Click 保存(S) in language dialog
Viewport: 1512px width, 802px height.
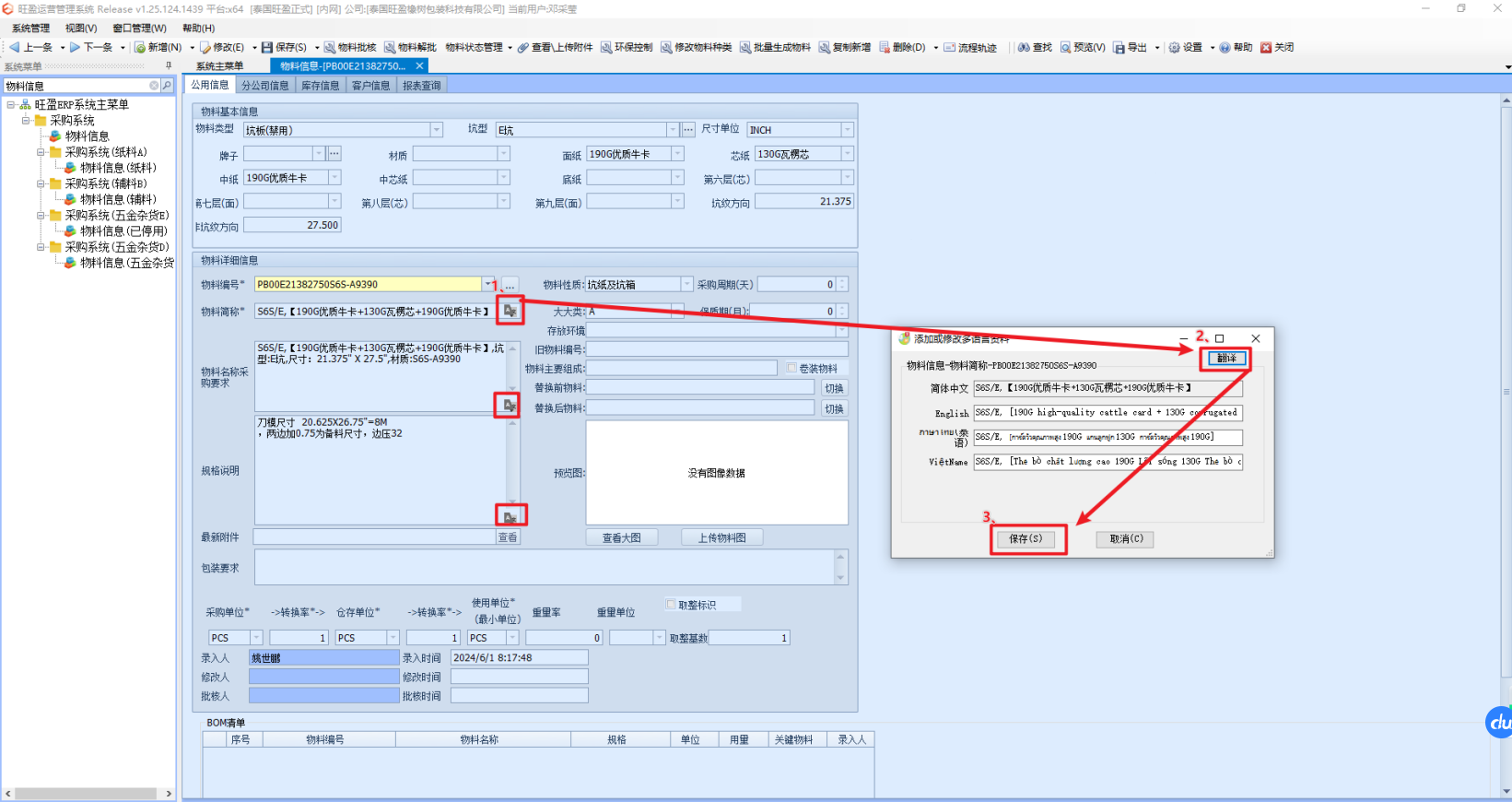click(x=1026, y=538)
